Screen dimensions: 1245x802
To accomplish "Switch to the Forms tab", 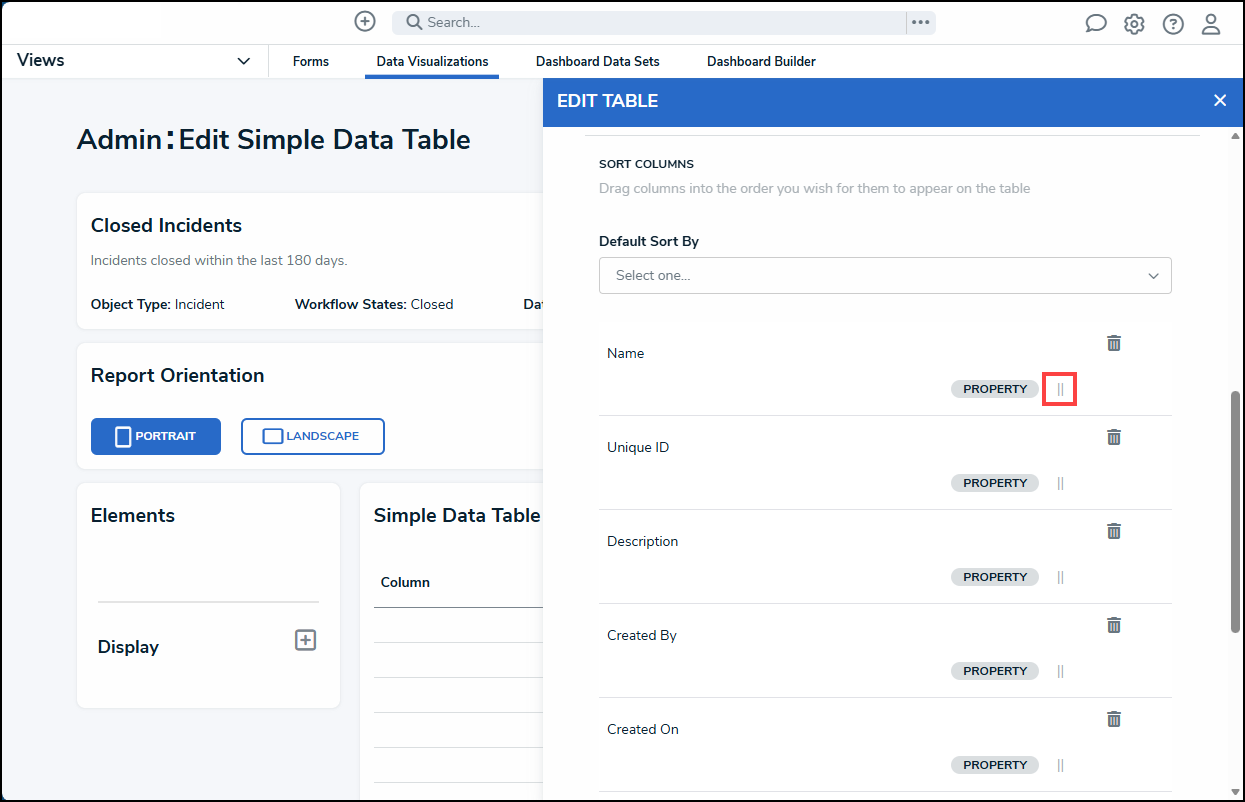I will [x=311, y=62].
